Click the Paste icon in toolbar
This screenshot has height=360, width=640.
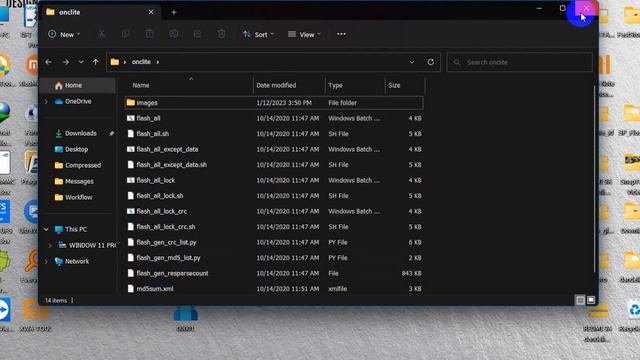click(149, 34)
